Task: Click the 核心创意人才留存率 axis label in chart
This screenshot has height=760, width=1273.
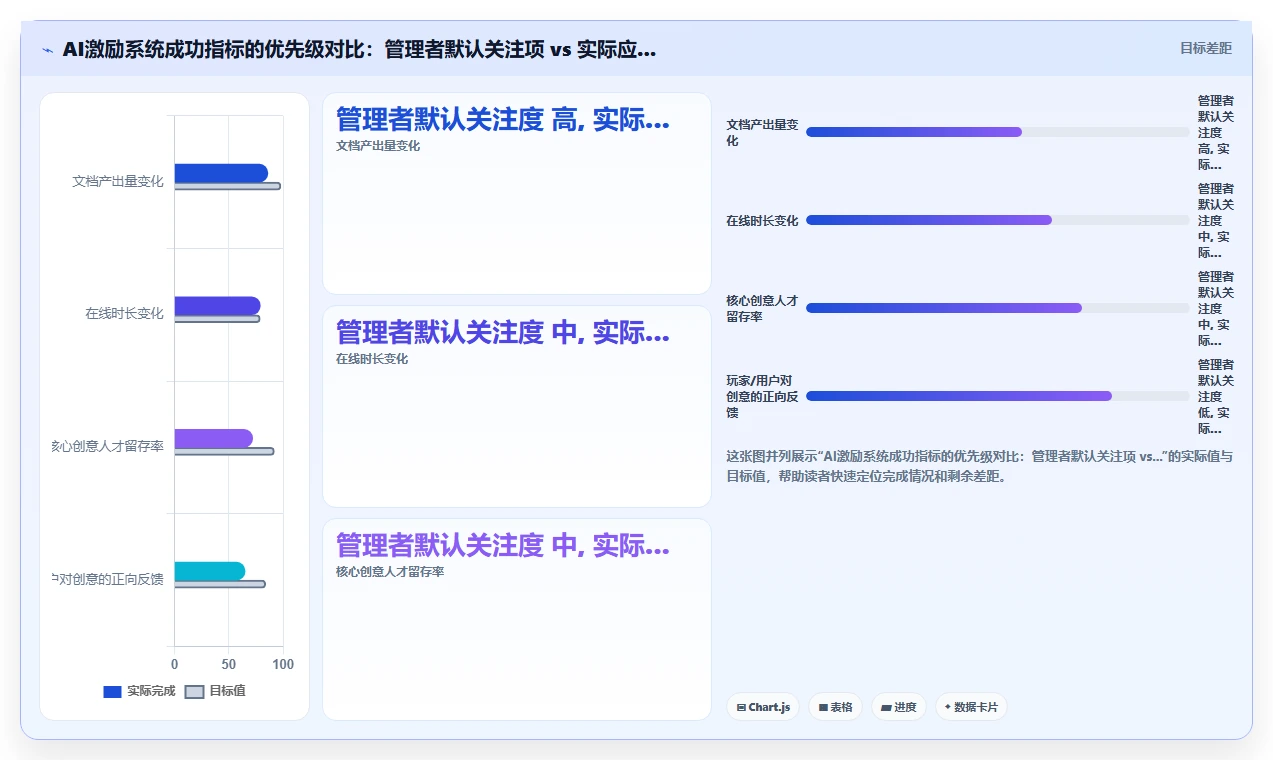Action: 108,446
